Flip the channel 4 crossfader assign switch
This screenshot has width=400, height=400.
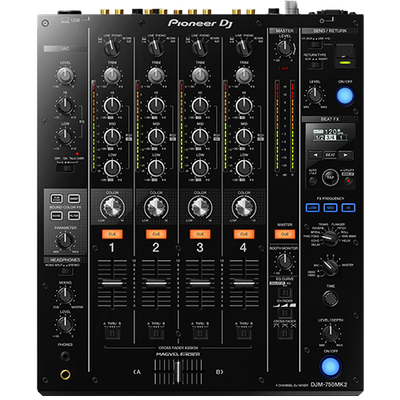point(244,334)
